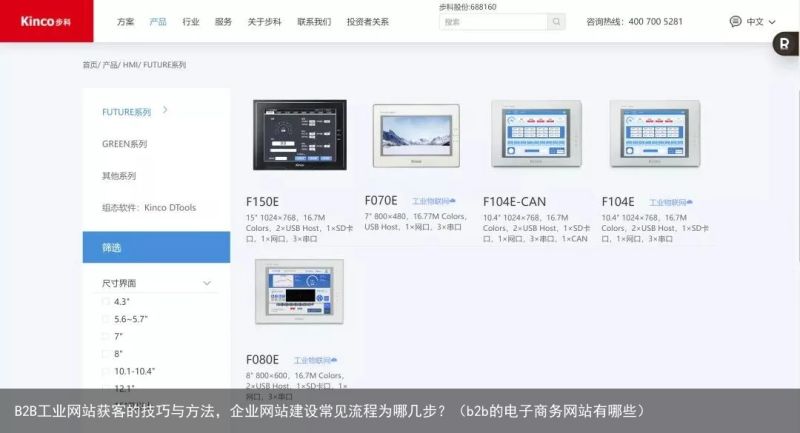Click the F104E product title
Viewport: 800px width, 433px height.
(618, 202)
